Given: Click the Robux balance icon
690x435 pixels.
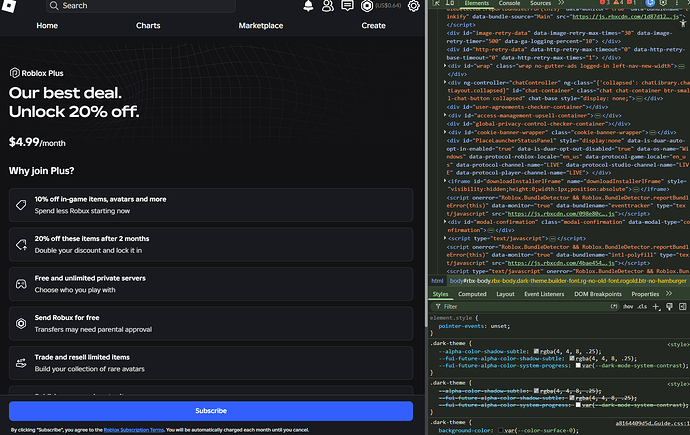Looking at the screenshot, I should (367, 6).
